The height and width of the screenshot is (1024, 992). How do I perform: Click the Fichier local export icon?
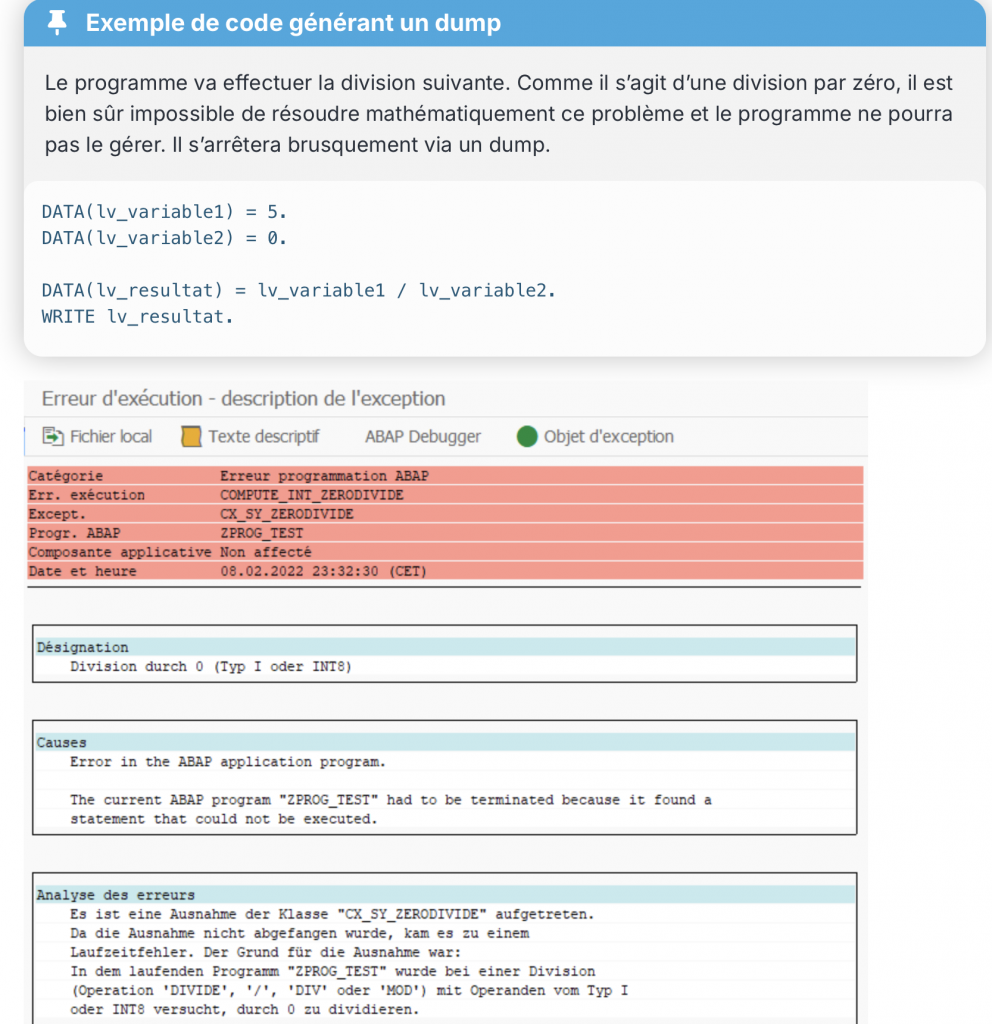pyautogui.click(x=52, y=436)
